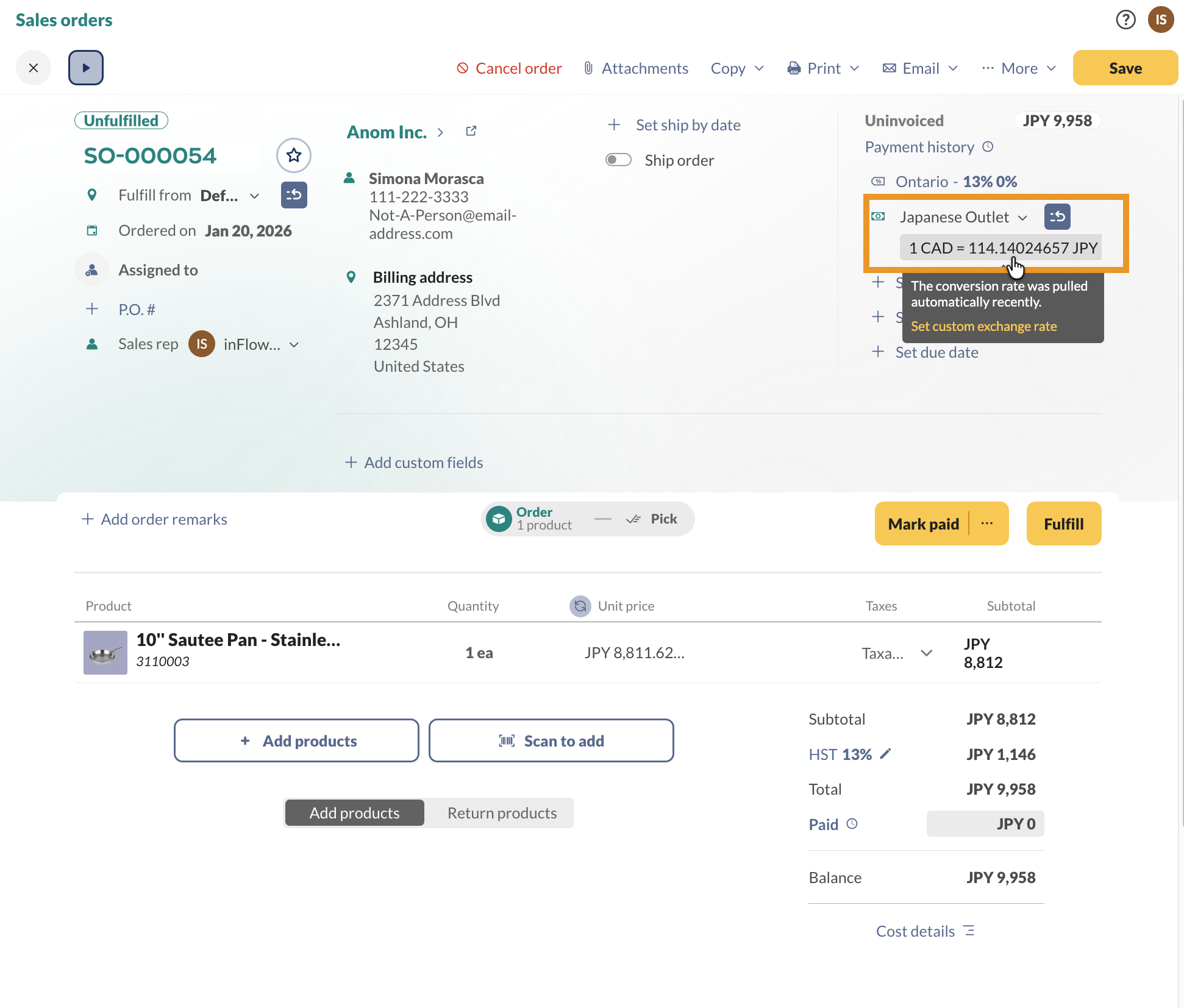This screenshot has height=1008, width=1184.
Task: Click the Attachments paperclip icon
Action: pyautogui.click(x=587, y=68)
